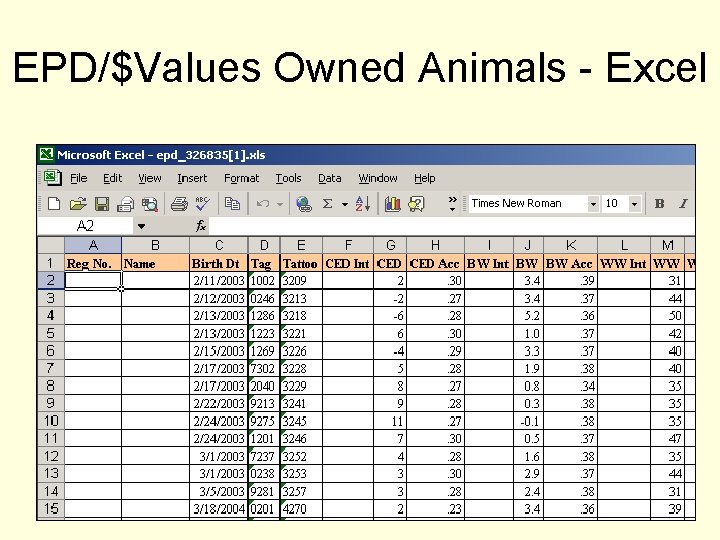Click the Print printer icon
This screenshot has height=540, width=720.
[x=179, y=203]
